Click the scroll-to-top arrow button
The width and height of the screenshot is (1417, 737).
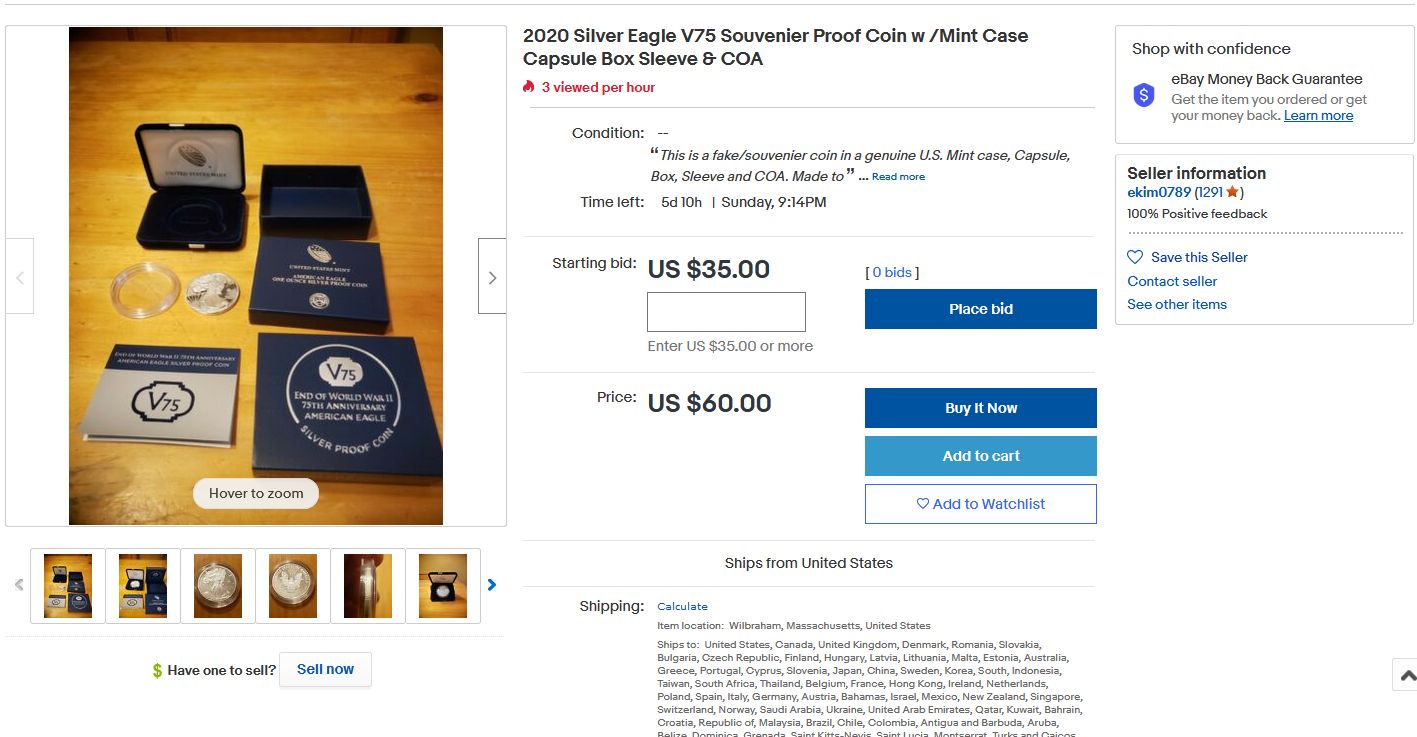1406,676
